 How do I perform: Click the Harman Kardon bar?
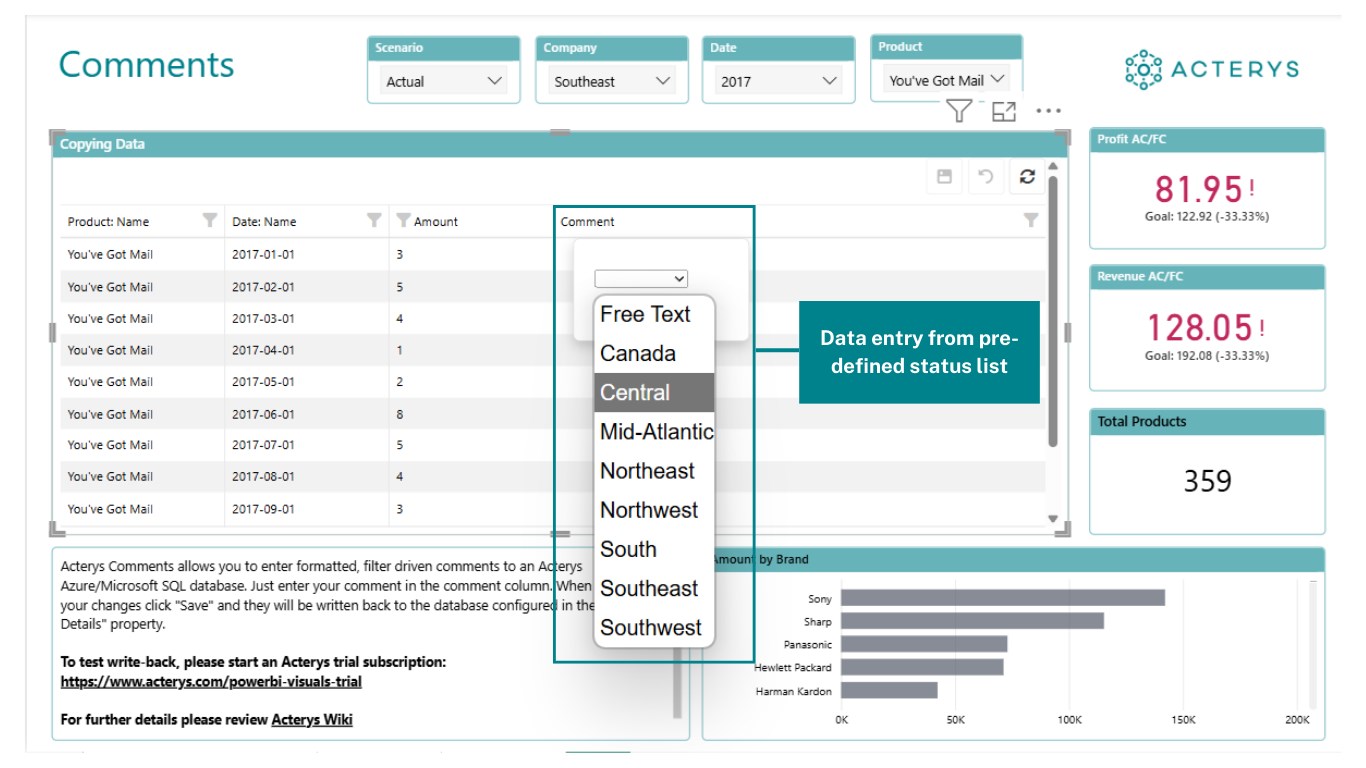(x=889, y=690)
